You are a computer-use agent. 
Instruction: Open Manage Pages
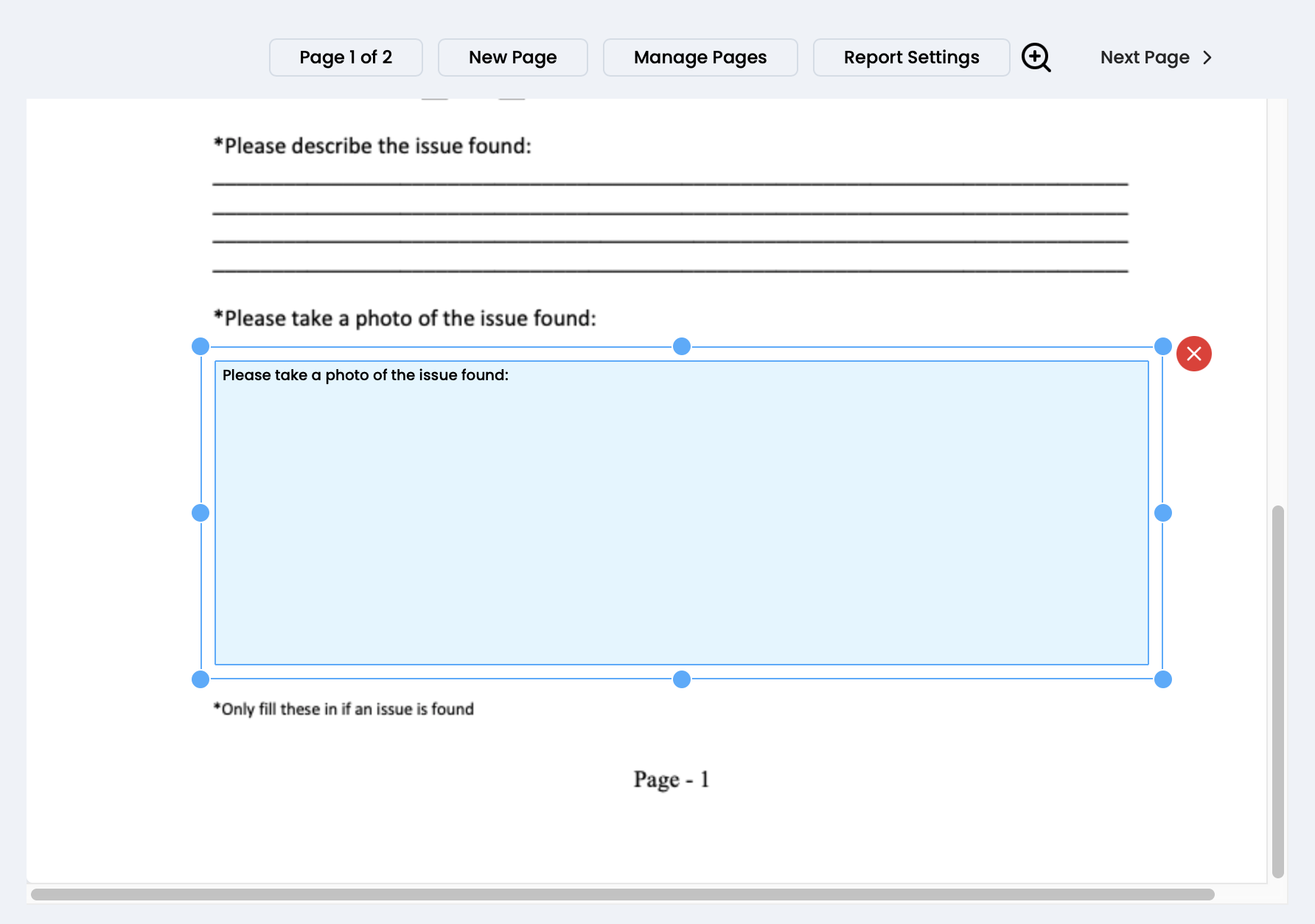(x=700, y=57)
